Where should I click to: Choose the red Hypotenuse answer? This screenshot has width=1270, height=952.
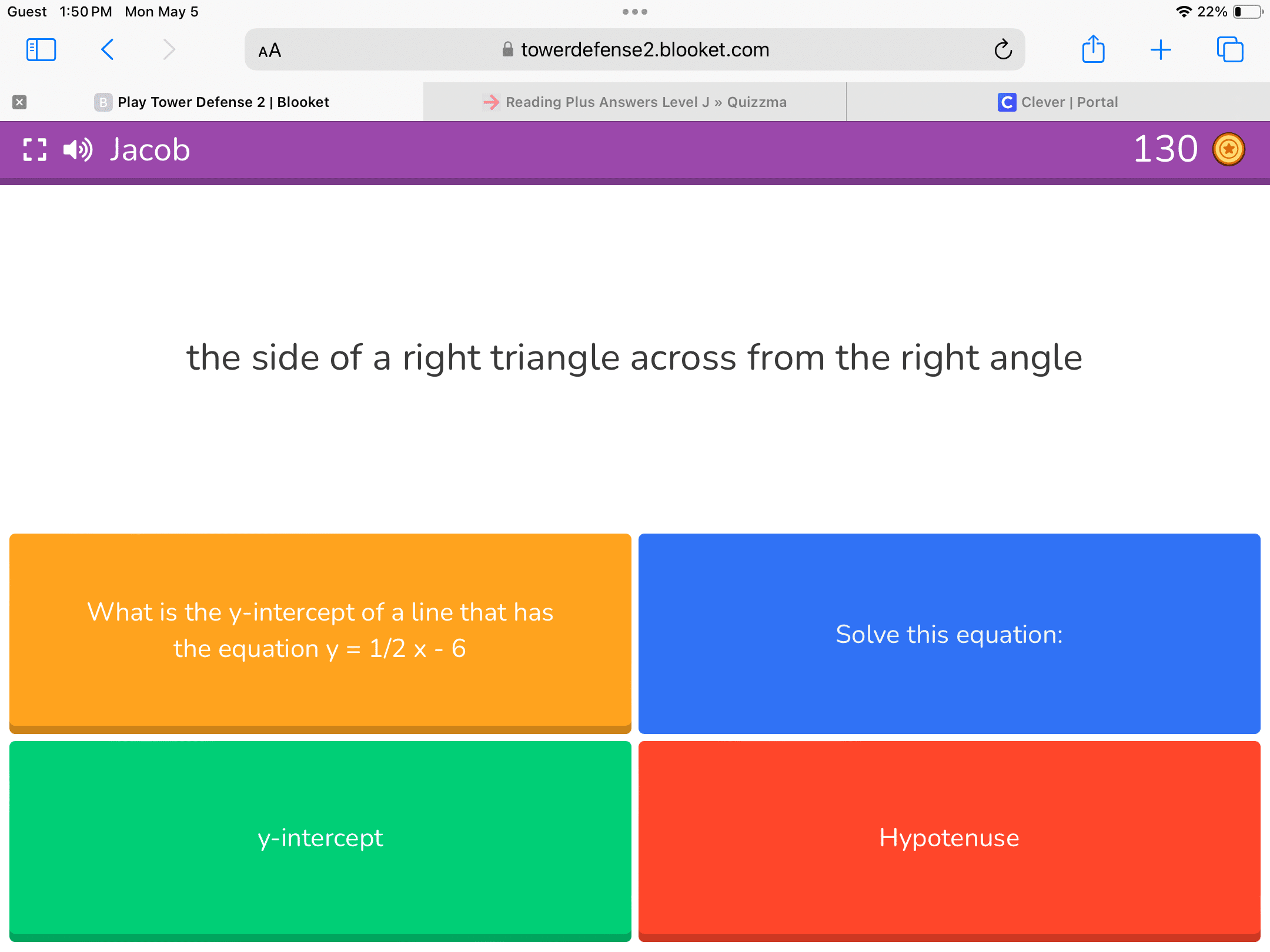coord(950,840)
